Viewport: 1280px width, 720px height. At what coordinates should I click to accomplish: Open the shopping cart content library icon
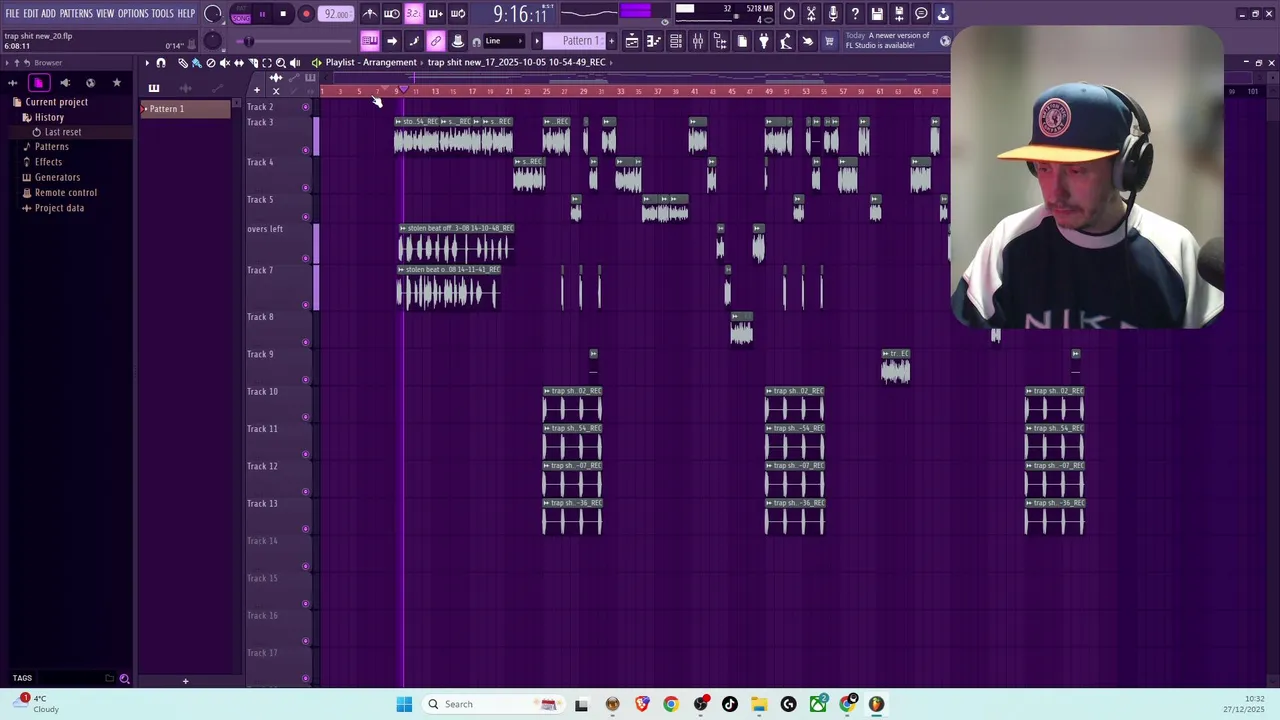(x=829, y=41)
